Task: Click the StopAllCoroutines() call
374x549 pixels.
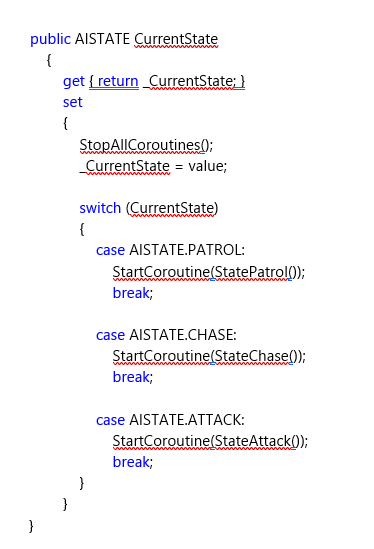Action: click(146, 145)
